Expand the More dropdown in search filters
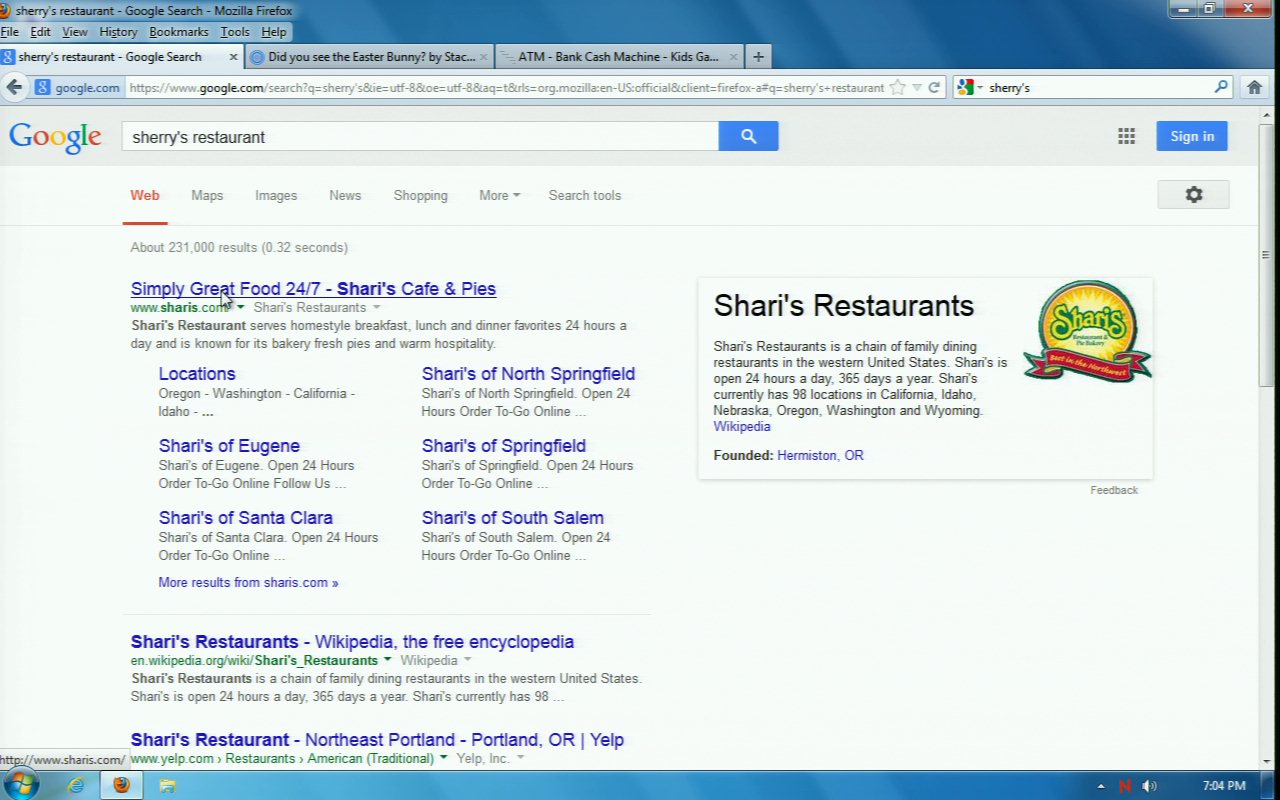The height and width of the screenshot is (800, 1280). click(x=499, y=196)
